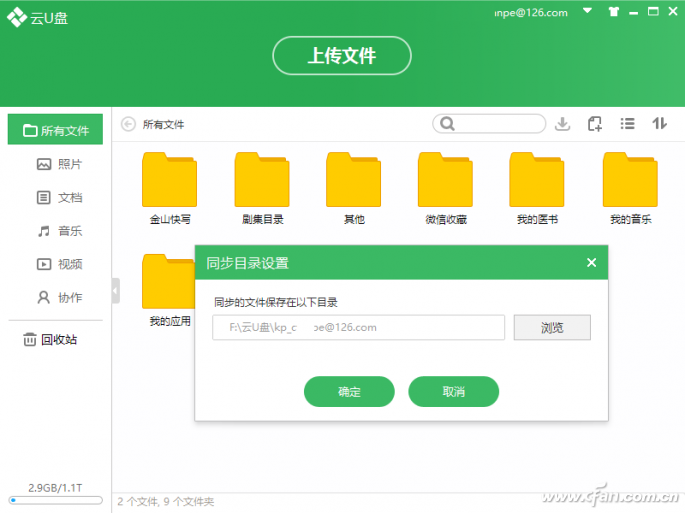
Task: Open the skin (shirt) theme icon
Action: coord(614,12)
